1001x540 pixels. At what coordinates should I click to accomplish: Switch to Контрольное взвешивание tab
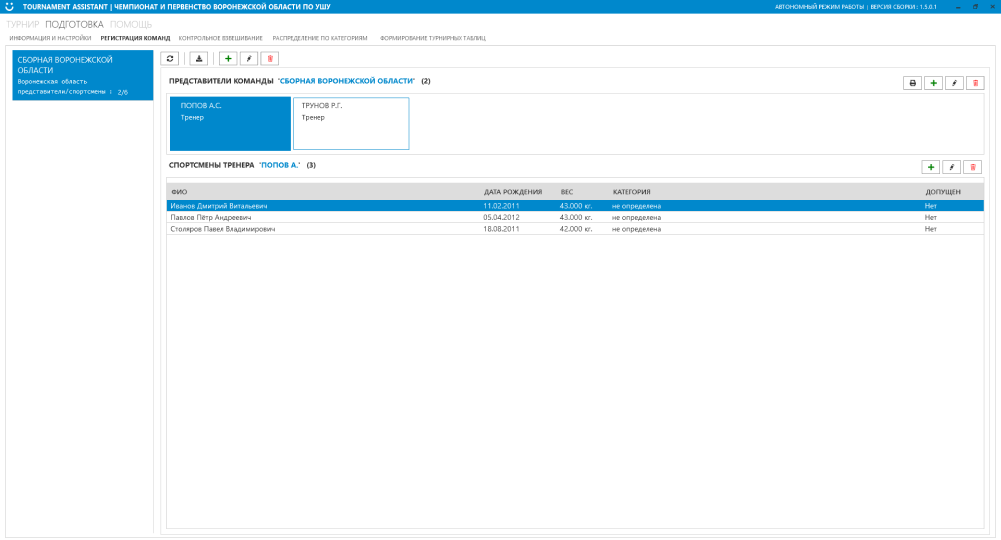pos(220,38)
